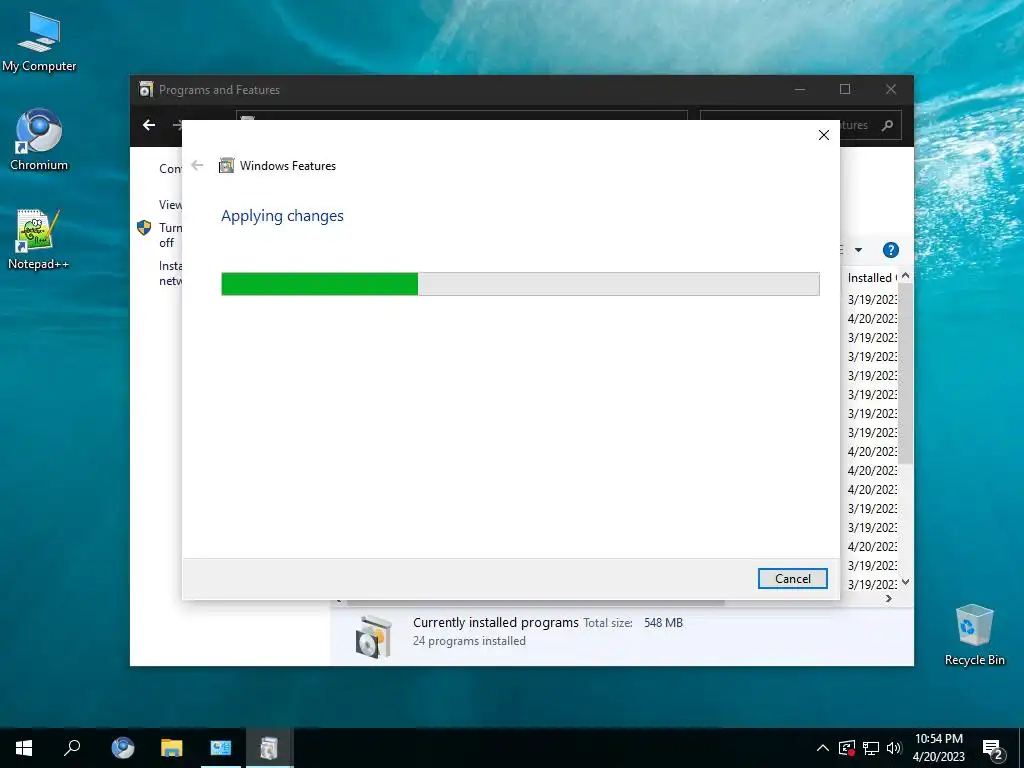Click the Applying changes progress bar
The height and width of the screenshot is (768, 1024).
tap(520, 284)
